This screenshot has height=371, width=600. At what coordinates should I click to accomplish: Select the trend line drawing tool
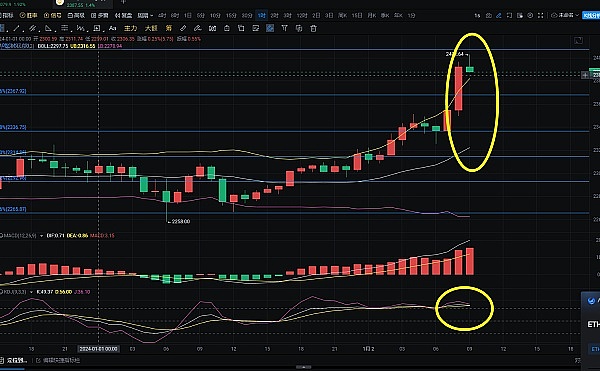point(16,28)
